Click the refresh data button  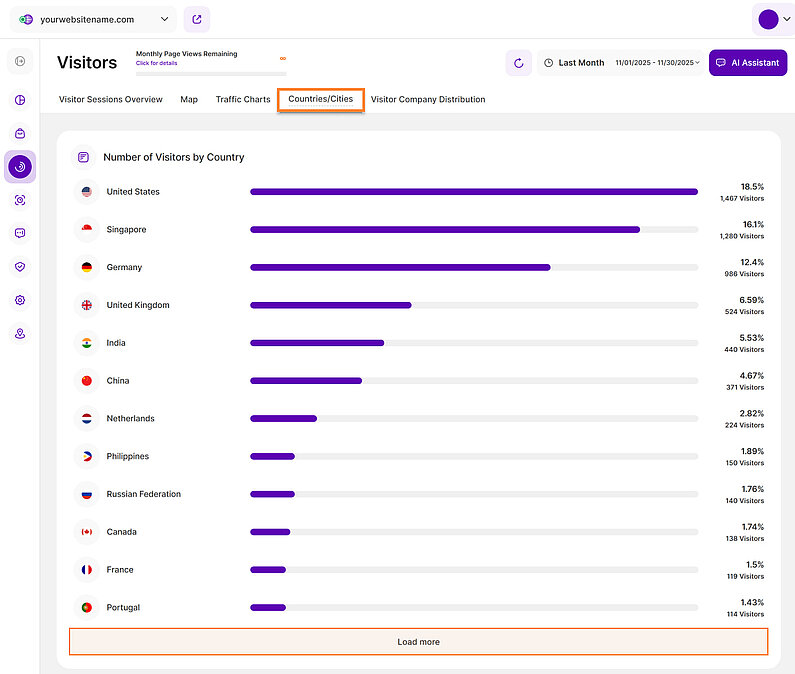pyautogui.click(x=518, y=63)
